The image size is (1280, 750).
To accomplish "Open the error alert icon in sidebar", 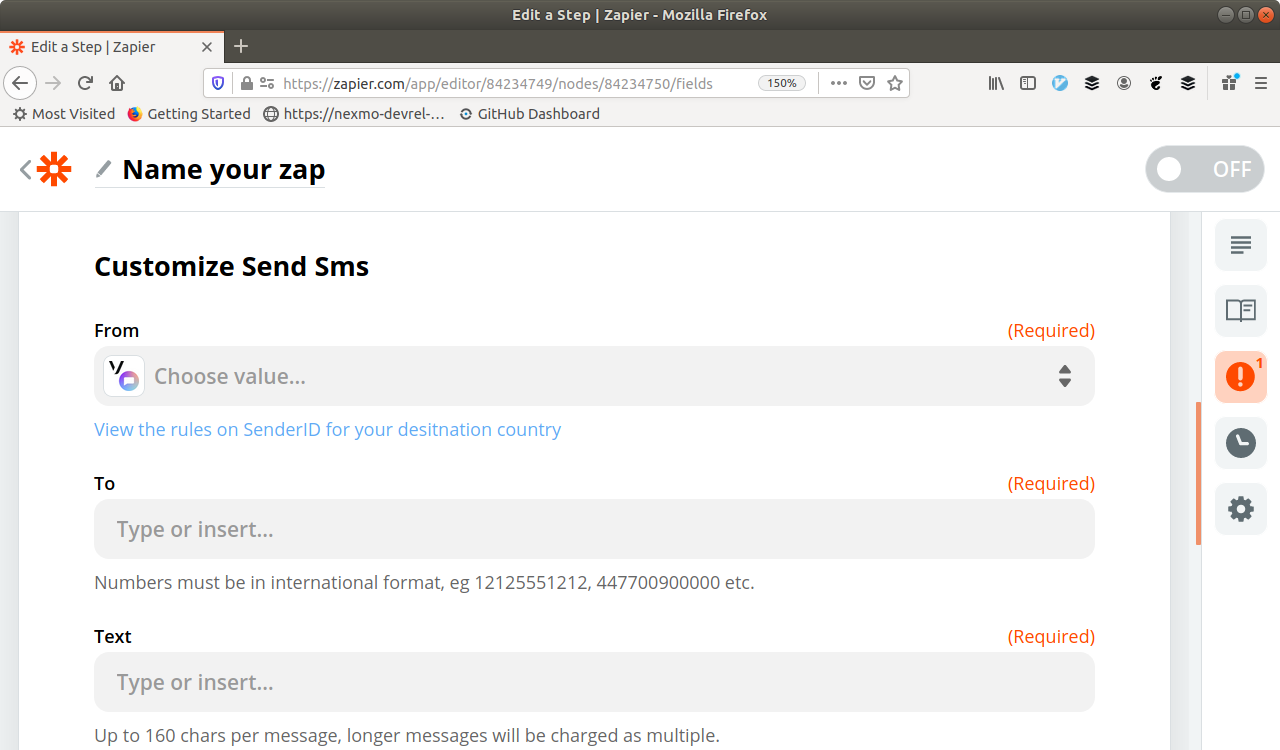I will pyautogui.click(x=1241, y=377).
